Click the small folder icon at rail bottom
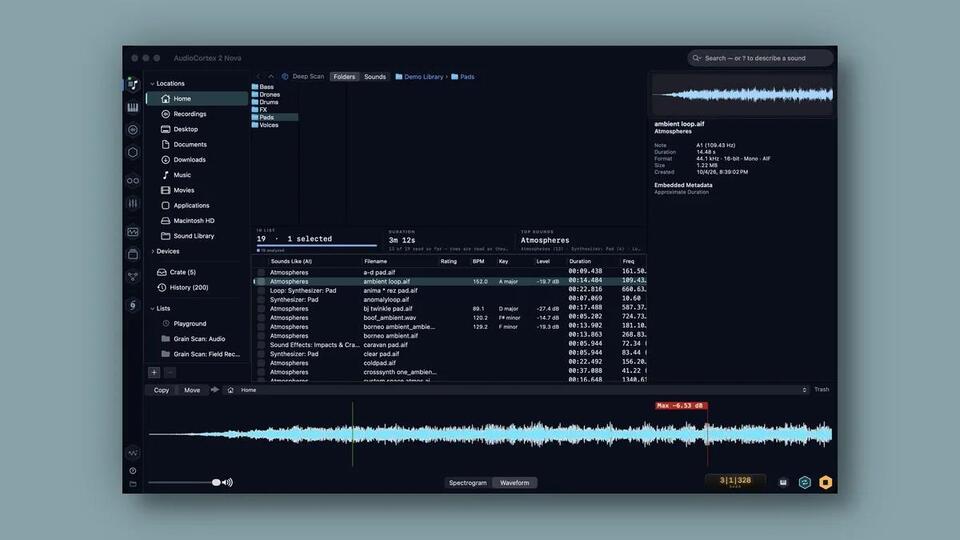This screenshot has height=540, width=960. click(x=132, y=484)
